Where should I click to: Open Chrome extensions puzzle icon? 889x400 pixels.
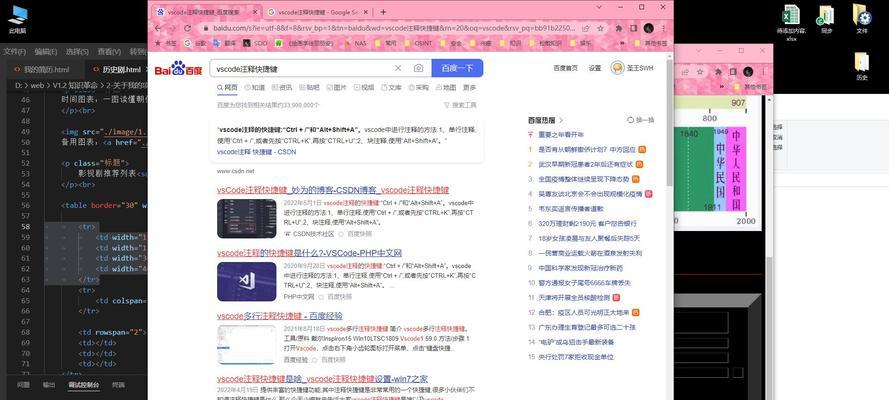click(x=620, y=28)
